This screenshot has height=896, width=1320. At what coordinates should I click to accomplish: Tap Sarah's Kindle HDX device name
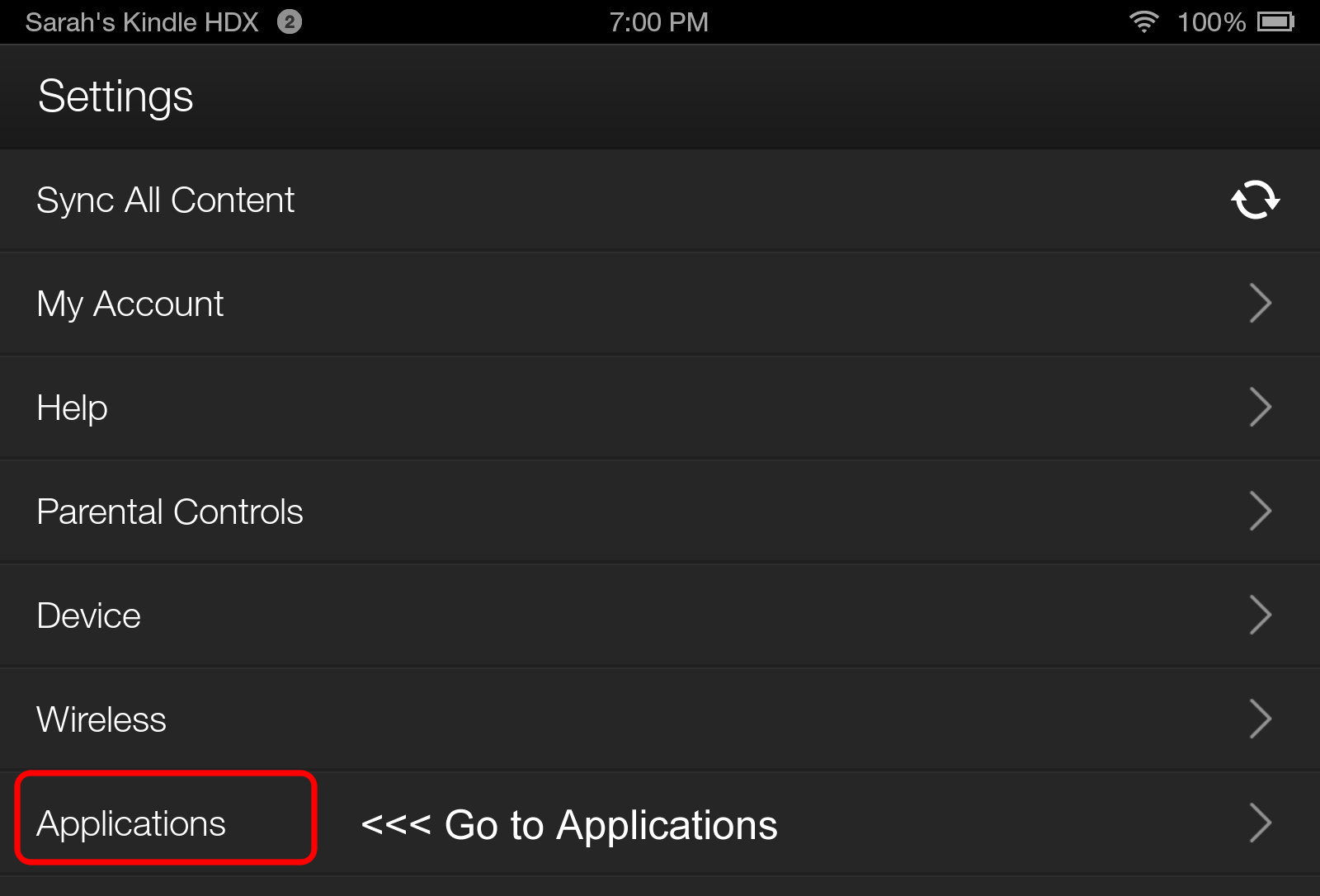142,22
